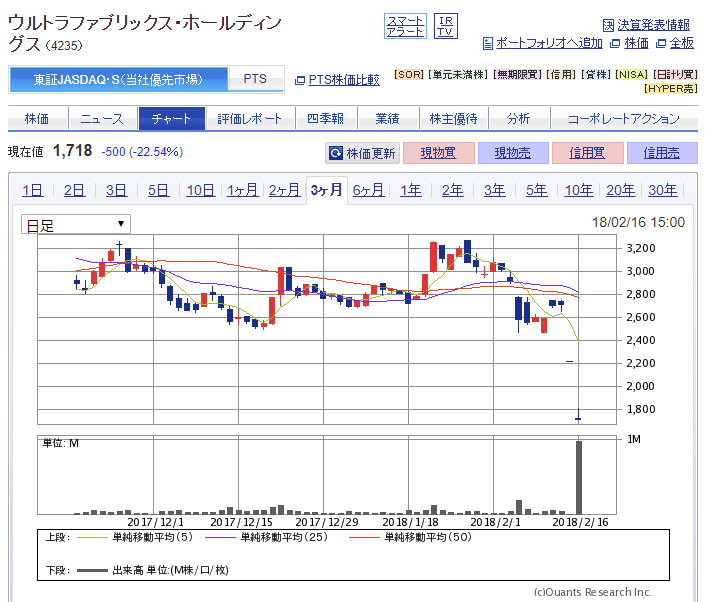This screenshot has height=602, width=707.
Task: Open the 株価 tab
Action: coord(37,119)
